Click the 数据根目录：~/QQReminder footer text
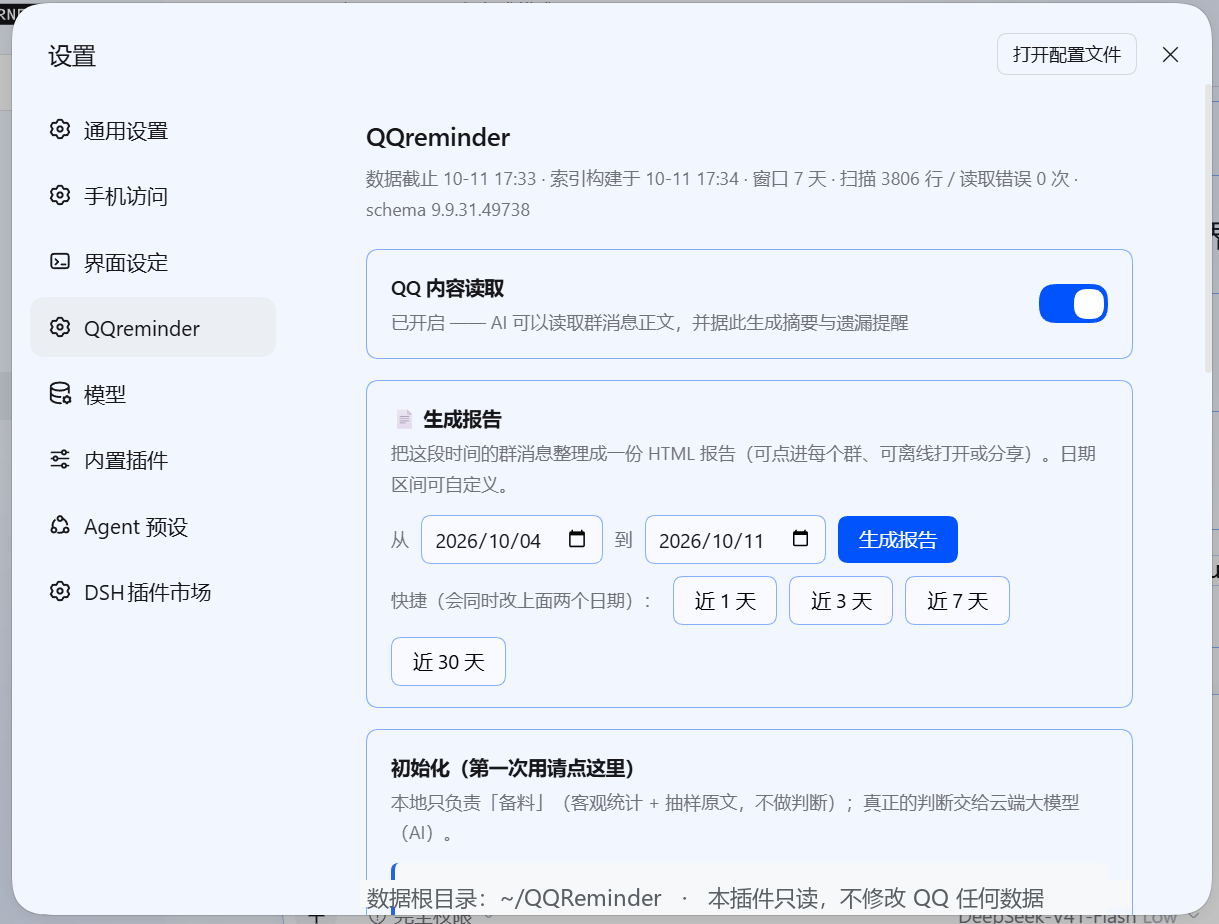 514,898
